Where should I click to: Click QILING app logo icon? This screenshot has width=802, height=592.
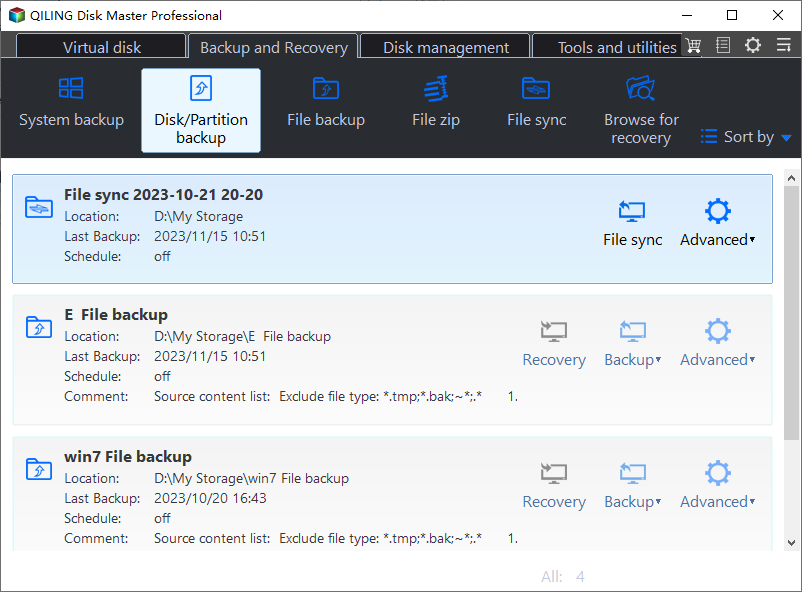click(16, 15)
